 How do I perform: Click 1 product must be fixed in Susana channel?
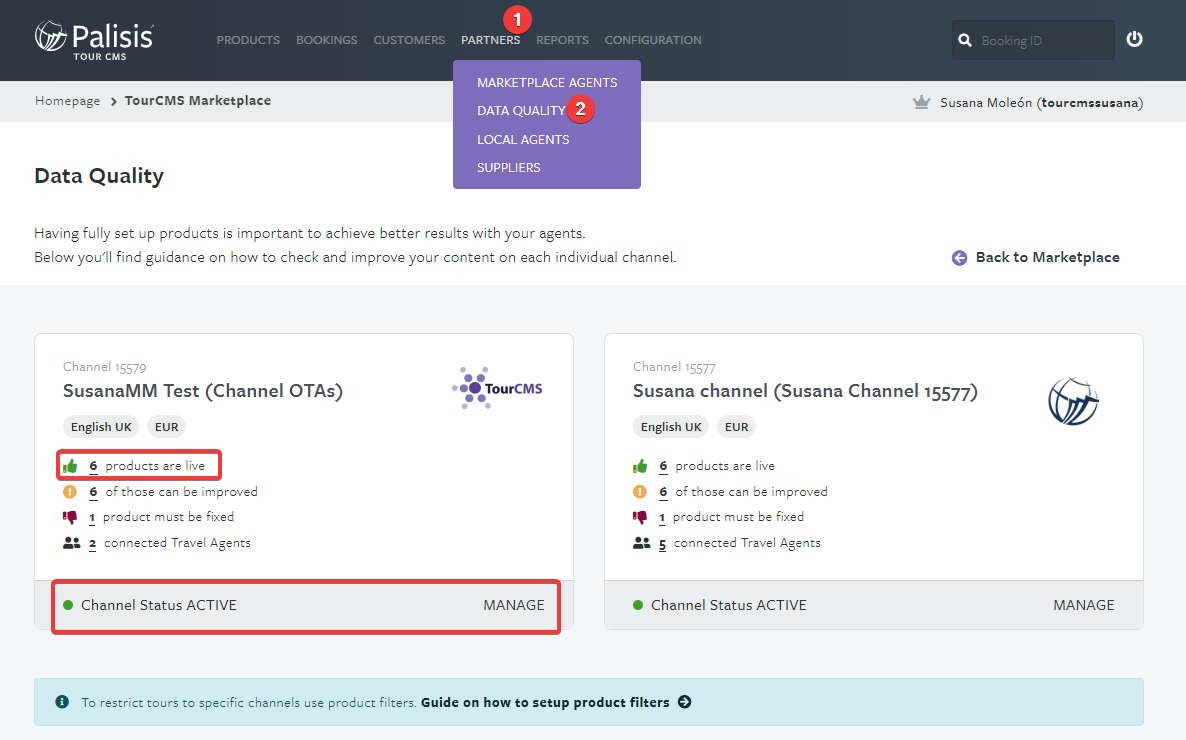tap(731, 518)
